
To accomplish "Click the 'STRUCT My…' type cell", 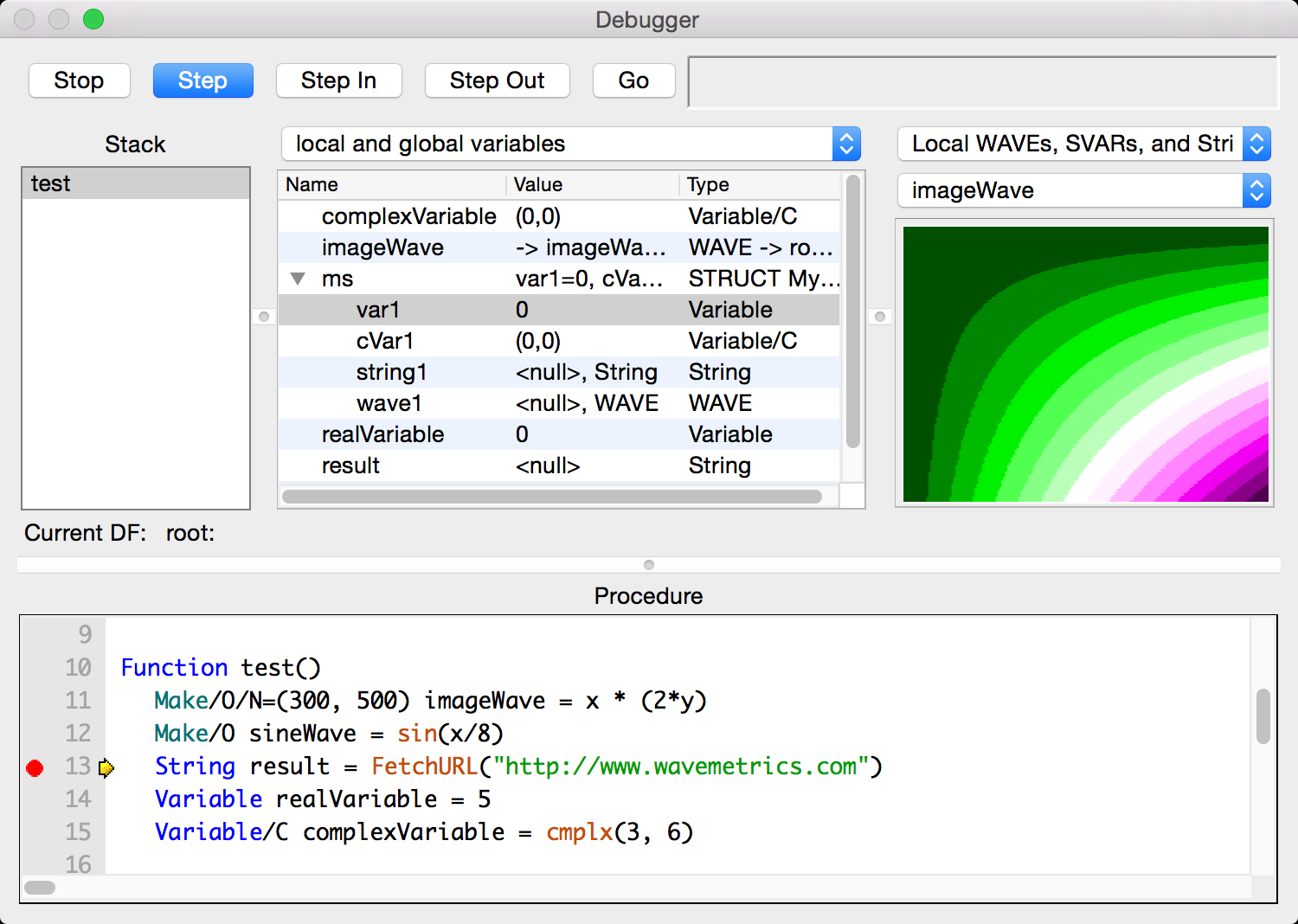I will (x=764, y=279).
